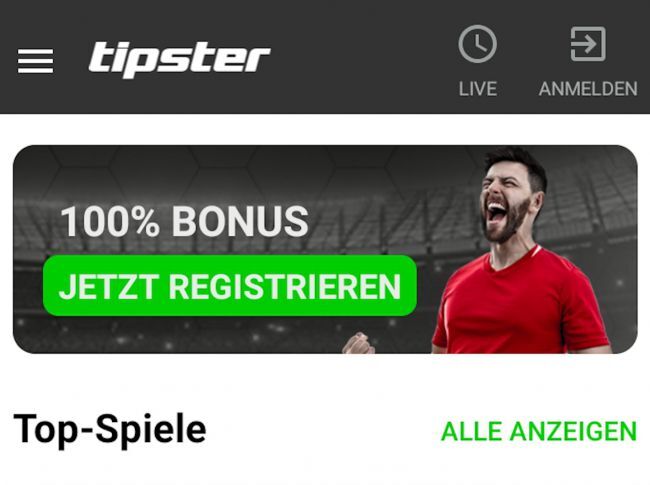Screen dimensions: 650x485
Task: Click the word JETZT on green button
Action: coord(109,286)
